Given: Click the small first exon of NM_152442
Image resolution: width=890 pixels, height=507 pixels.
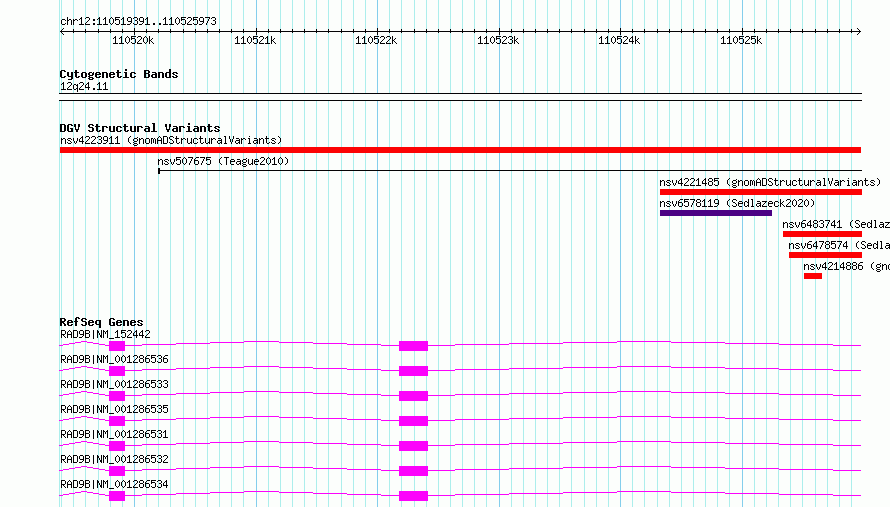Looking at the screenshot, I should (x=117, y=346).
